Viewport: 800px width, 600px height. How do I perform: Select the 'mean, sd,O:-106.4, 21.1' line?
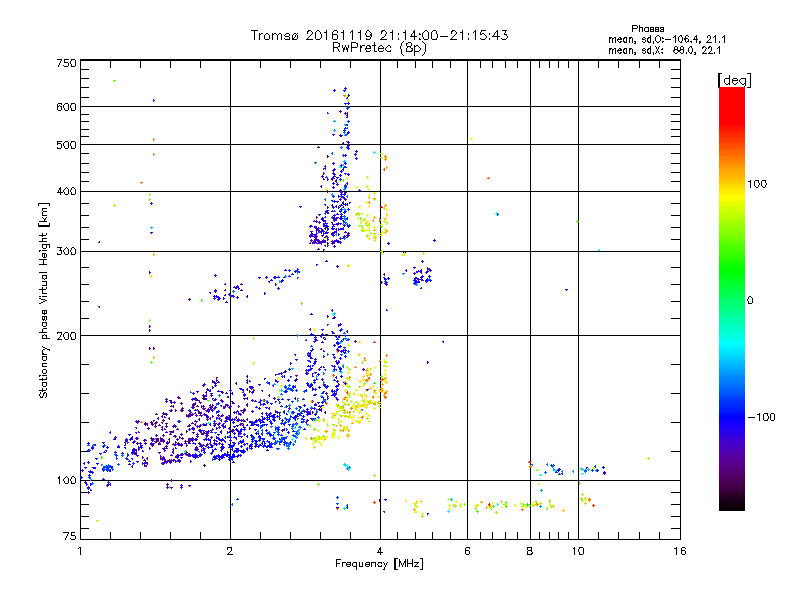click(667, 40)
